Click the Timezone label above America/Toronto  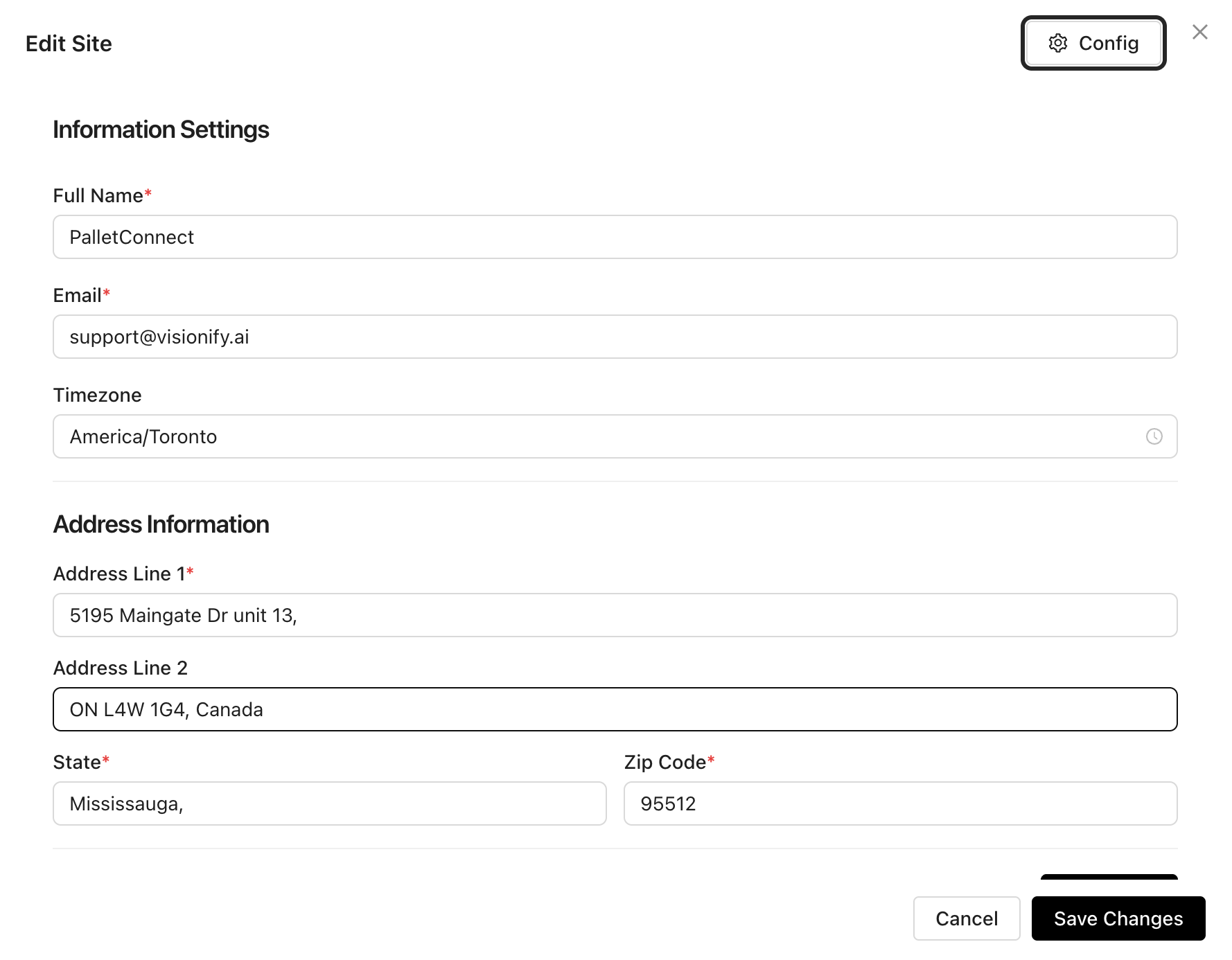(x=97, y=395)
